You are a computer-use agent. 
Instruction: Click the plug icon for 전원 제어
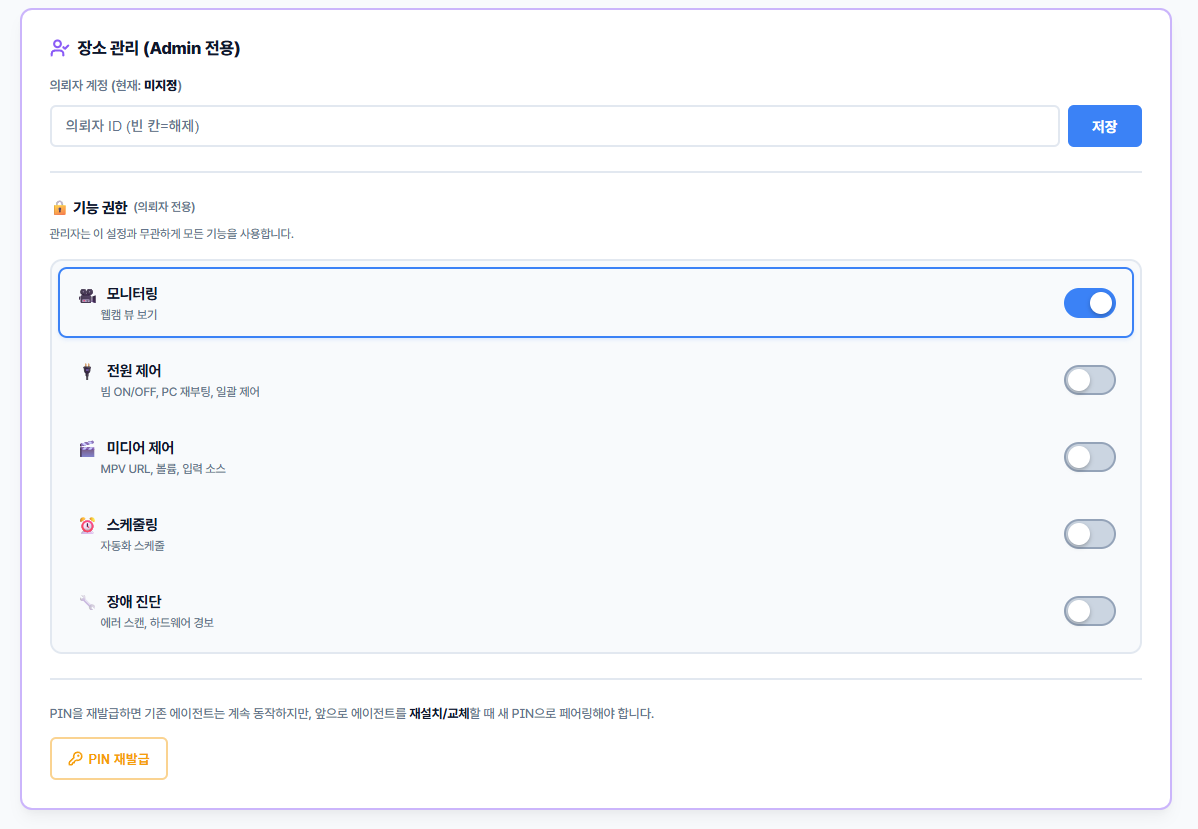(87, 372)
